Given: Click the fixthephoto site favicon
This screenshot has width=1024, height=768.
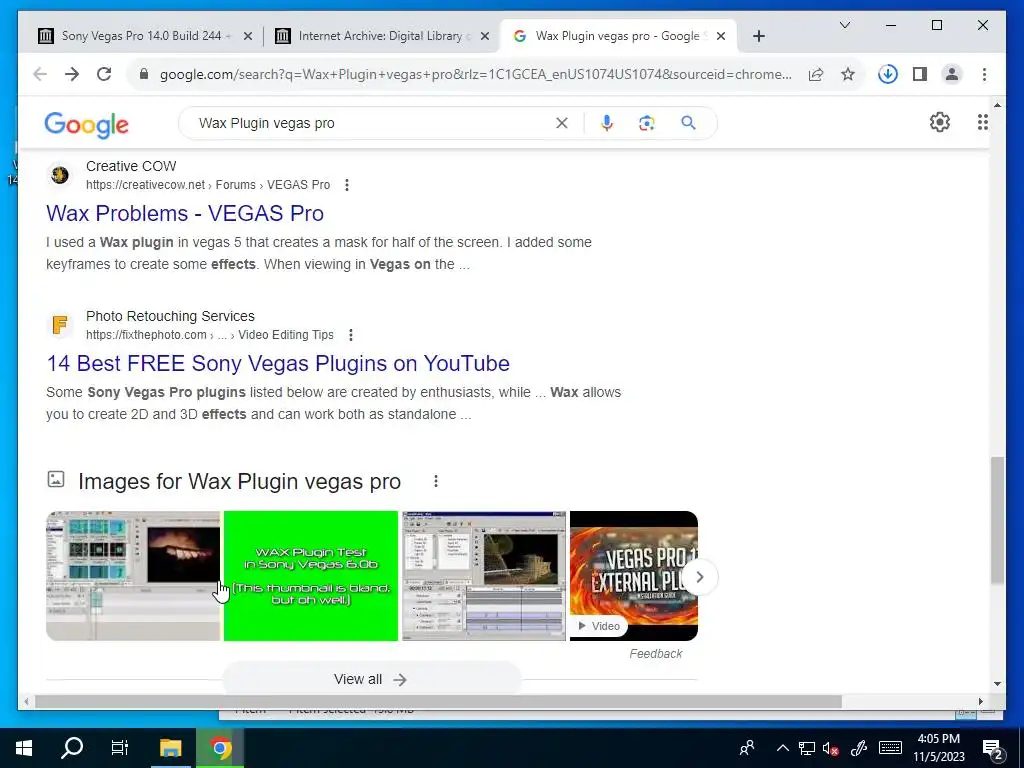Looking at the screenshot, I should pyautogui.click(x=60, y=325).
